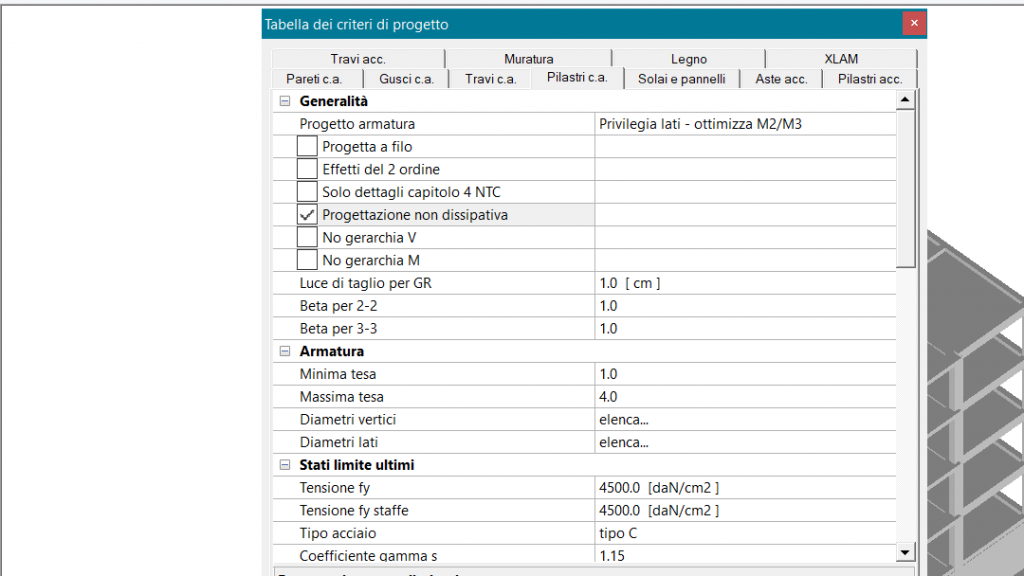Screen dimensions: 1024x576
Task: Open Diametri lati elenca... list
Action: pos(745,442)
